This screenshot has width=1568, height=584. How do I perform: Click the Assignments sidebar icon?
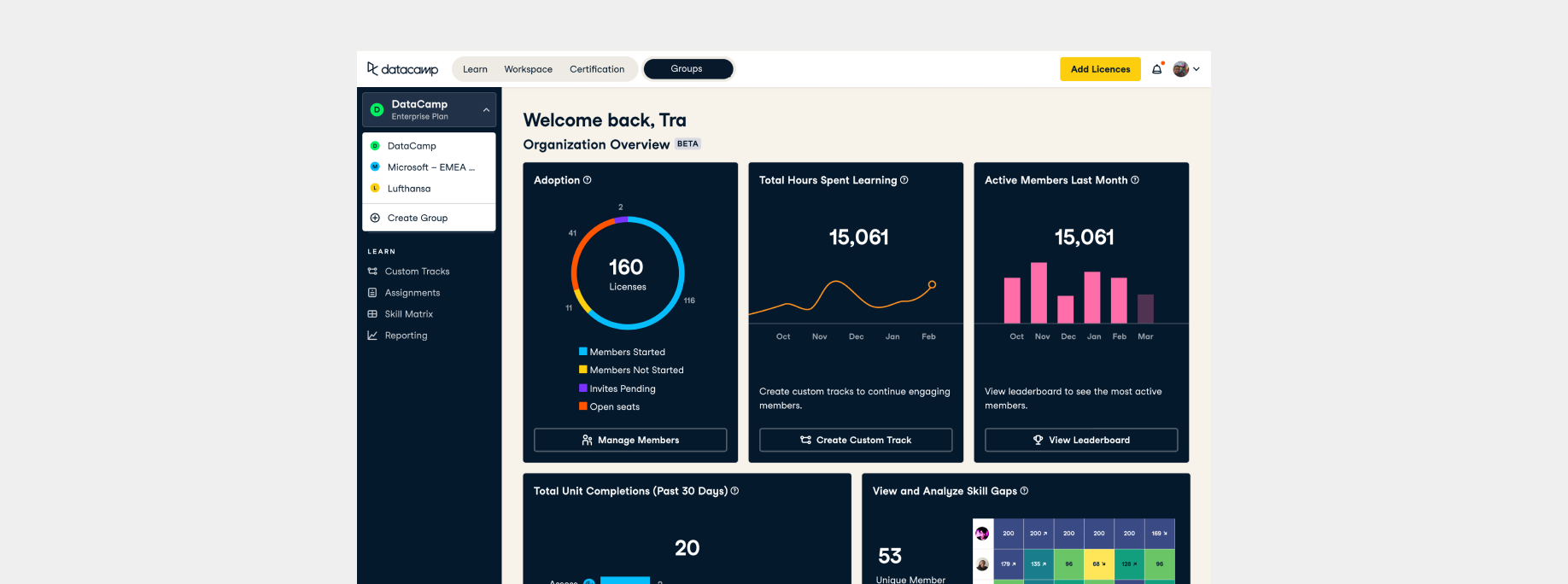click(372, 293)
